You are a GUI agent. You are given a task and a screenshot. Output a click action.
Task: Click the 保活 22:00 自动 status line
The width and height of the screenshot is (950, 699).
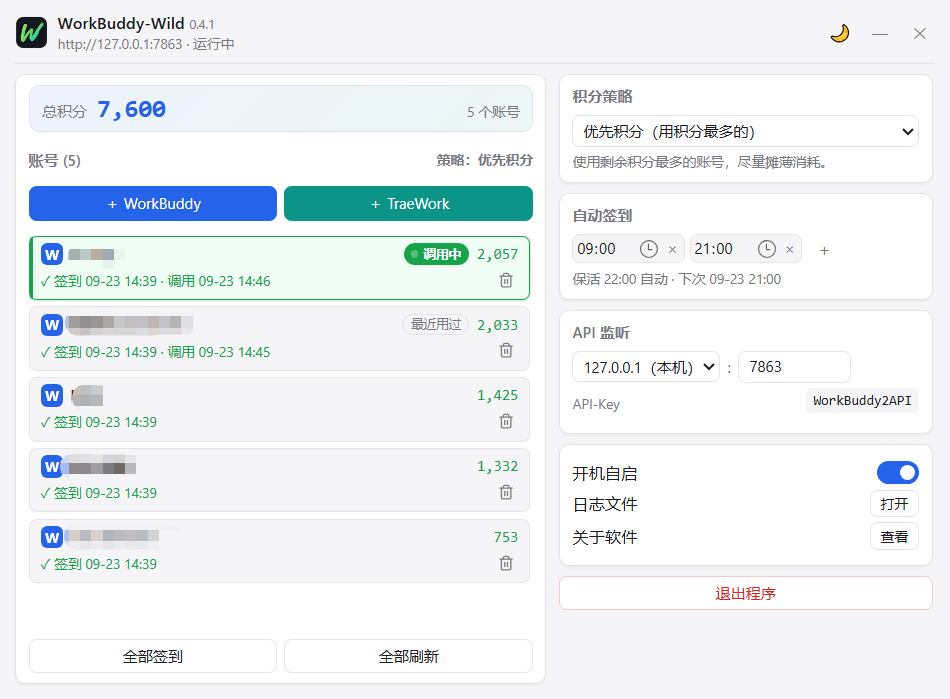[677, 279]
